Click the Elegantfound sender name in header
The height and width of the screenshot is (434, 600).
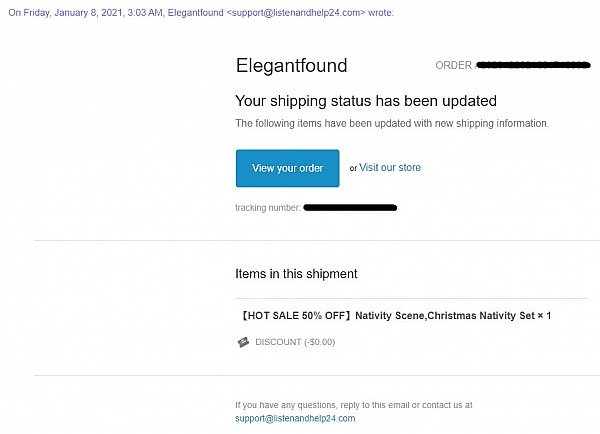tap(196, 13)
